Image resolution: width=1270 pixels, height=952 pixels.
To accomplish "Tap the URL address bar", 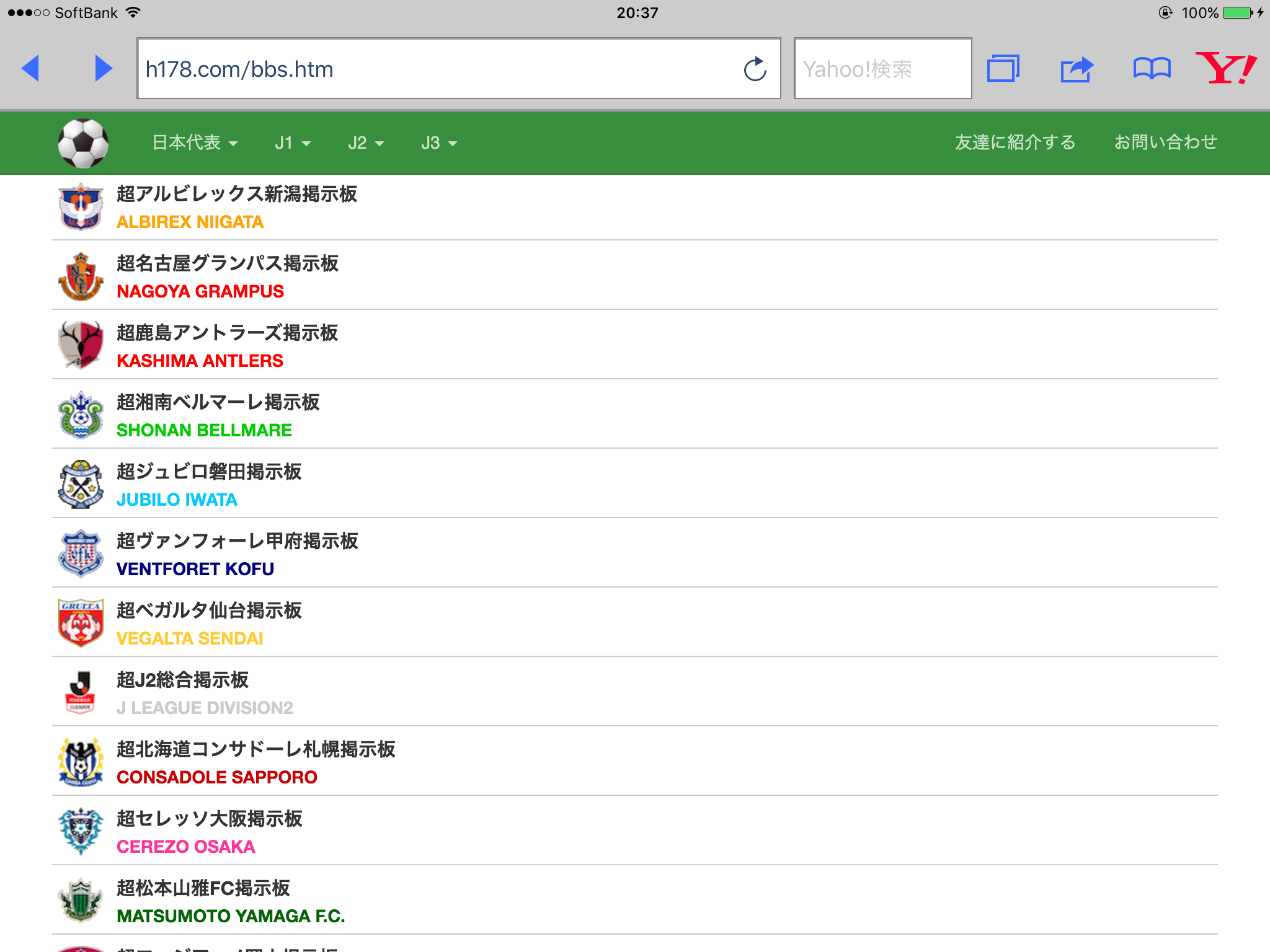I will 434,69.
